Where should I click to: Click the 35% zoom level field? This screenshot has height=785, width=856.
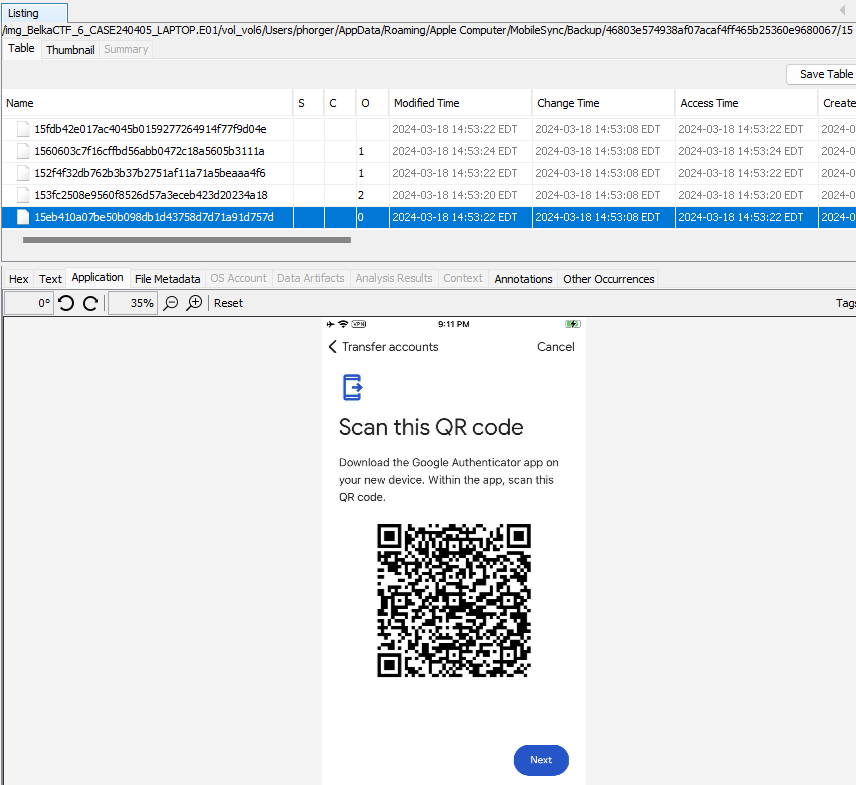(133, 303)
